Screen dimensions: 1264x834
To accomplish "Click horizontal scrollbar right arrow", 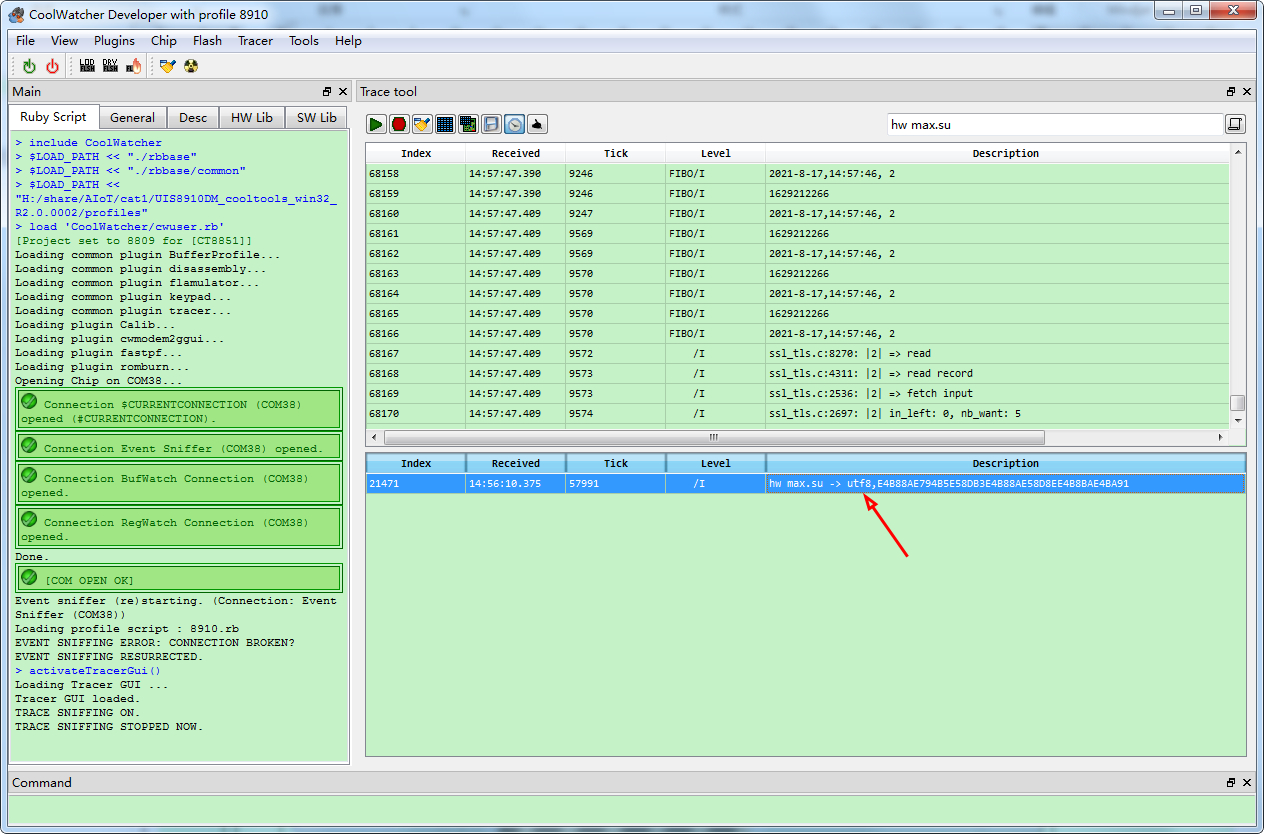I will [x=1220, y=438].
